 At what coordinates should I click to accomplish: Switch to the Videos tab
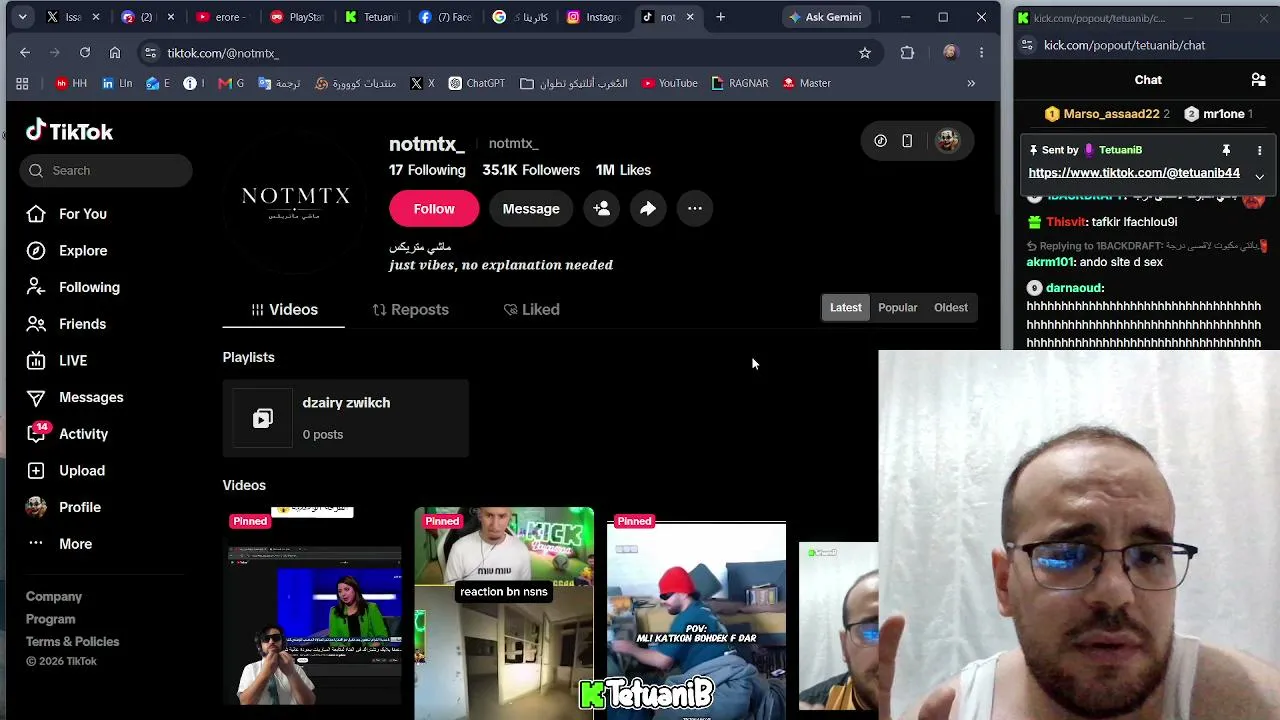click(x=284, y=310)
